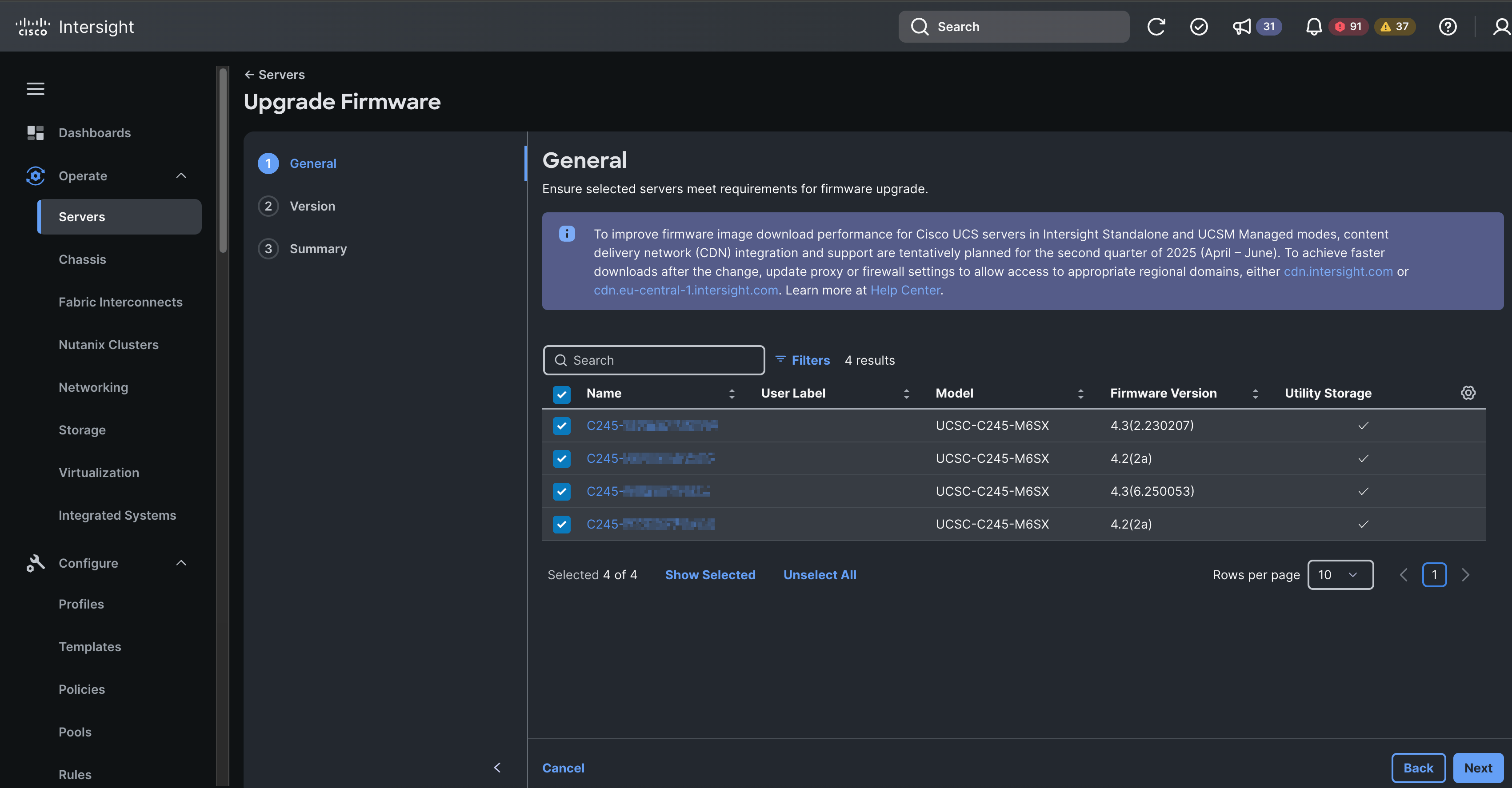The height and width of the screenshot is (788, 1512).
Task: Open the alarms bell icon
Action: click(1314, 26)
